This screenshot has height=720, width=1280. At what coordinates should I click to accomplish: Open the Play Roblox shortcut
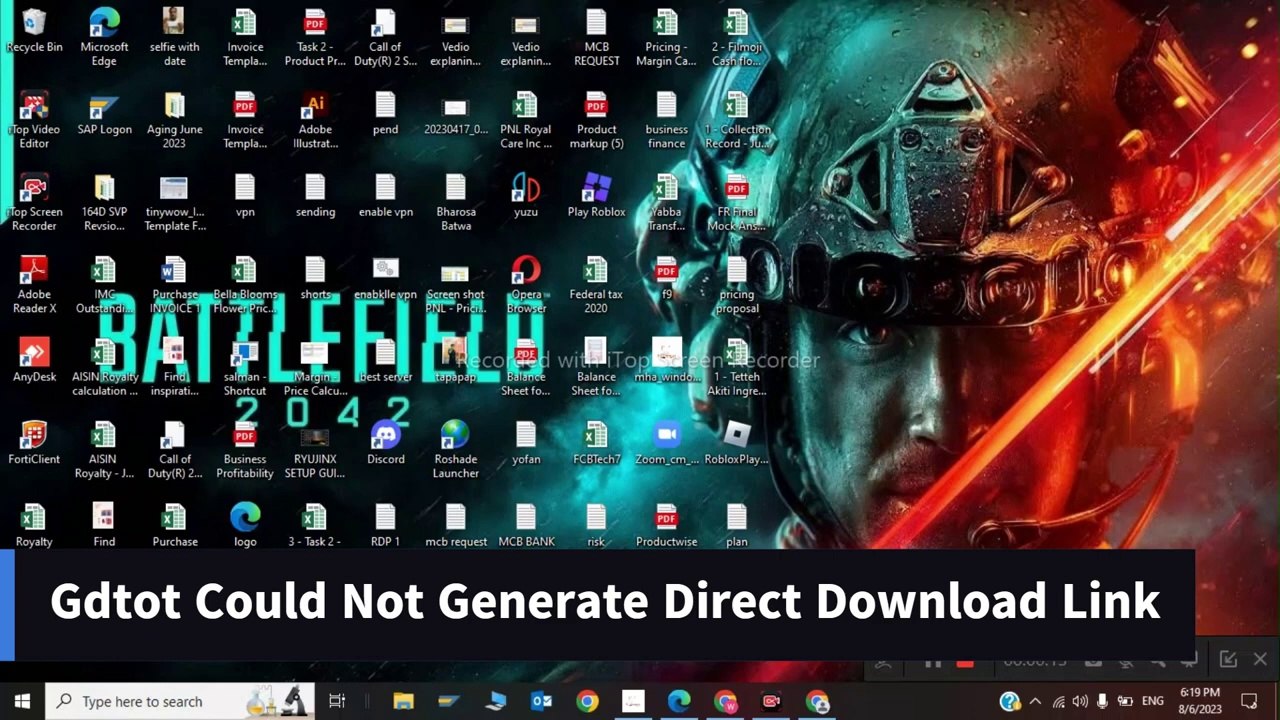[596, 195]
